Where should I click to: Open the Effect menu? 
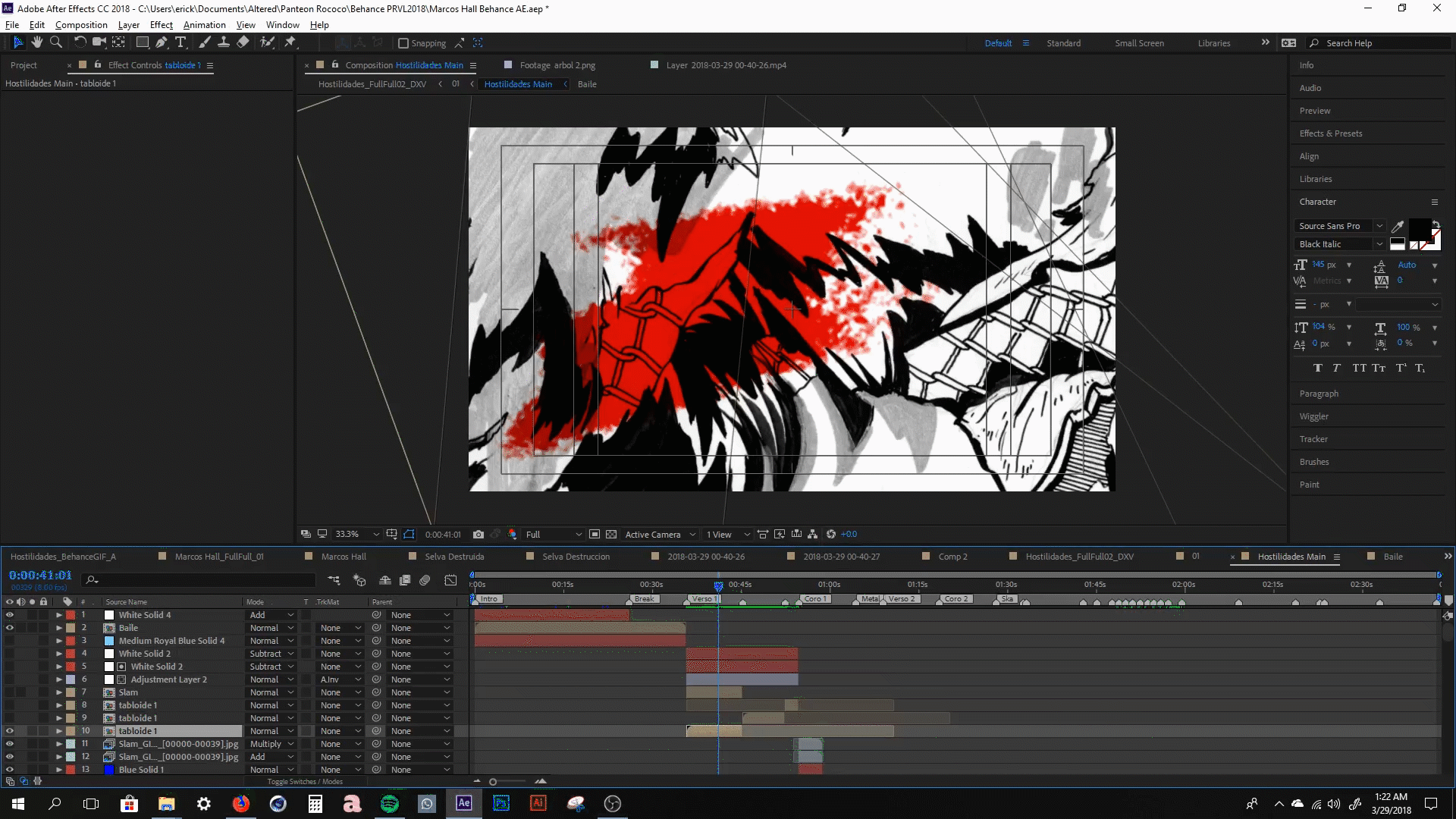click(x=162, y=25)
